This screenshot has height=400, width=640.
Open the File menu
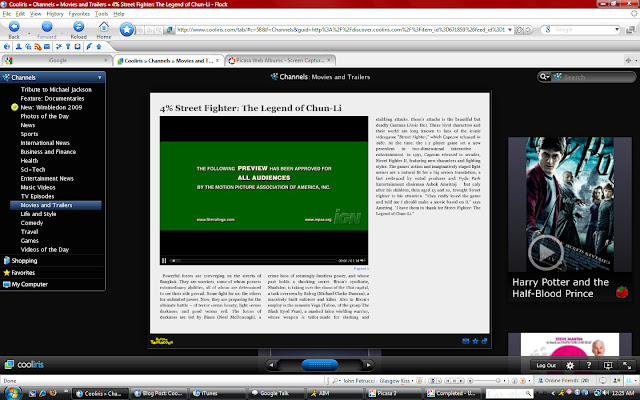(x=7, y=13)
